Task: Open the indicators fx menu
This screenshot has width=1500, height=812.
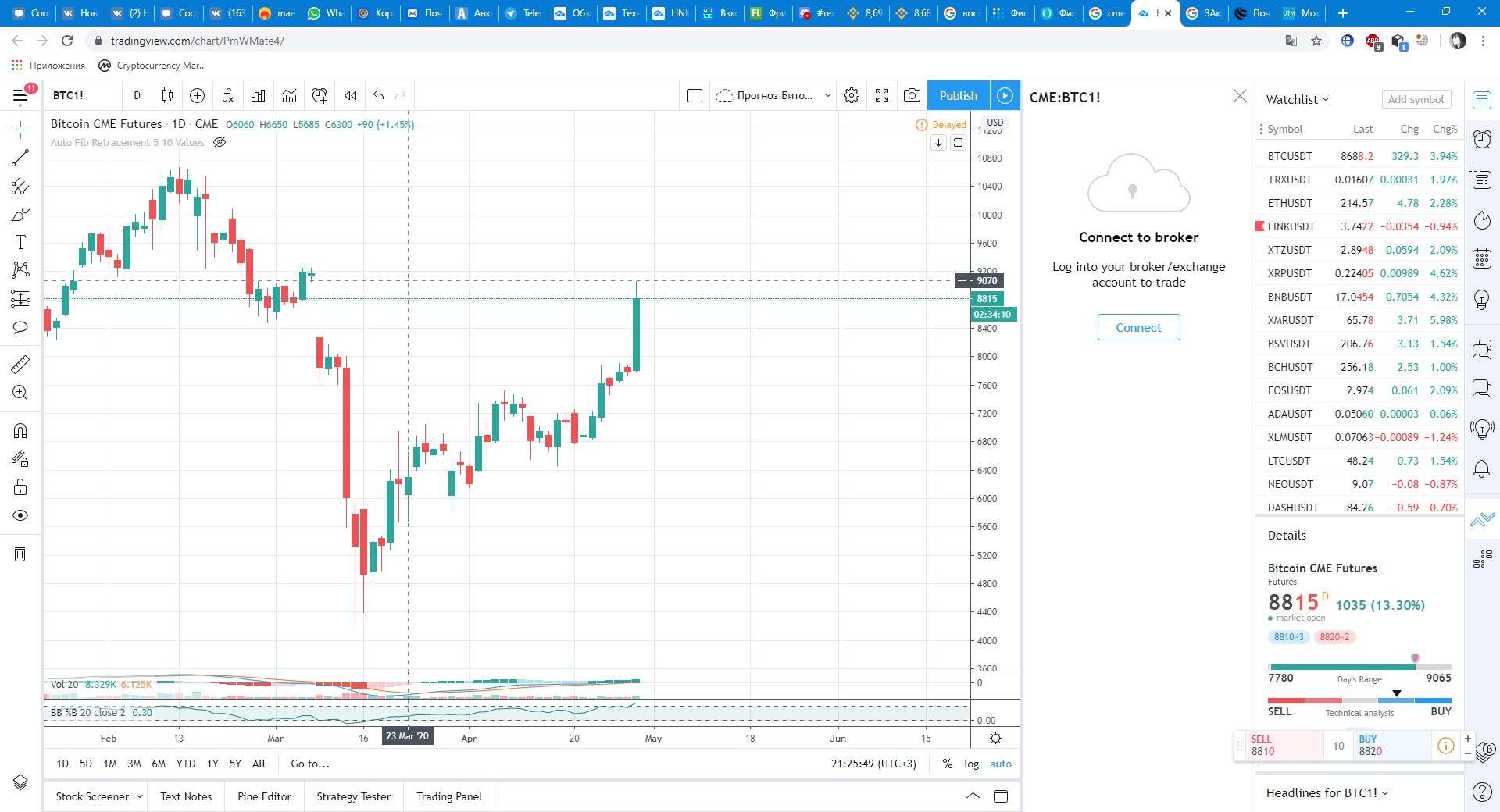Action: tap(228, 95)
